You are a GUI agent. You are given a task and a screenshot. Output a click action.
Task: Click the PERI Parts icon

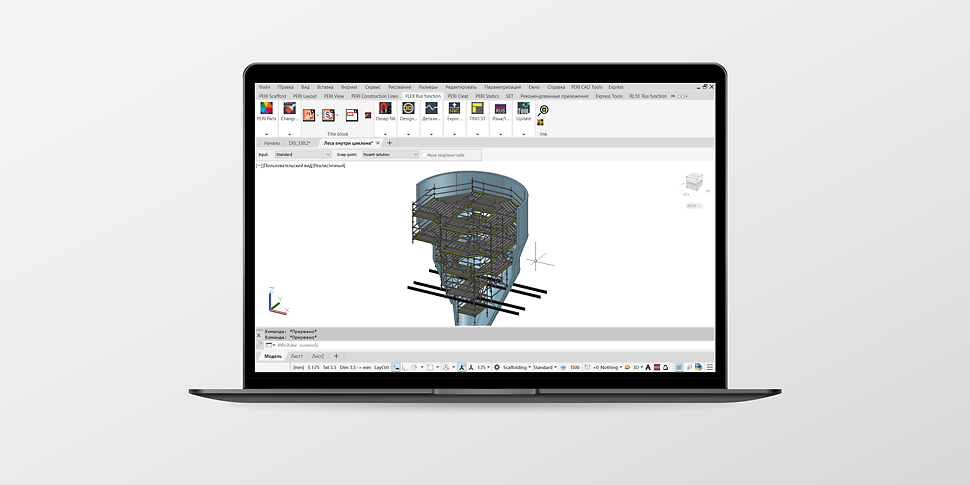tap(266, 110)
